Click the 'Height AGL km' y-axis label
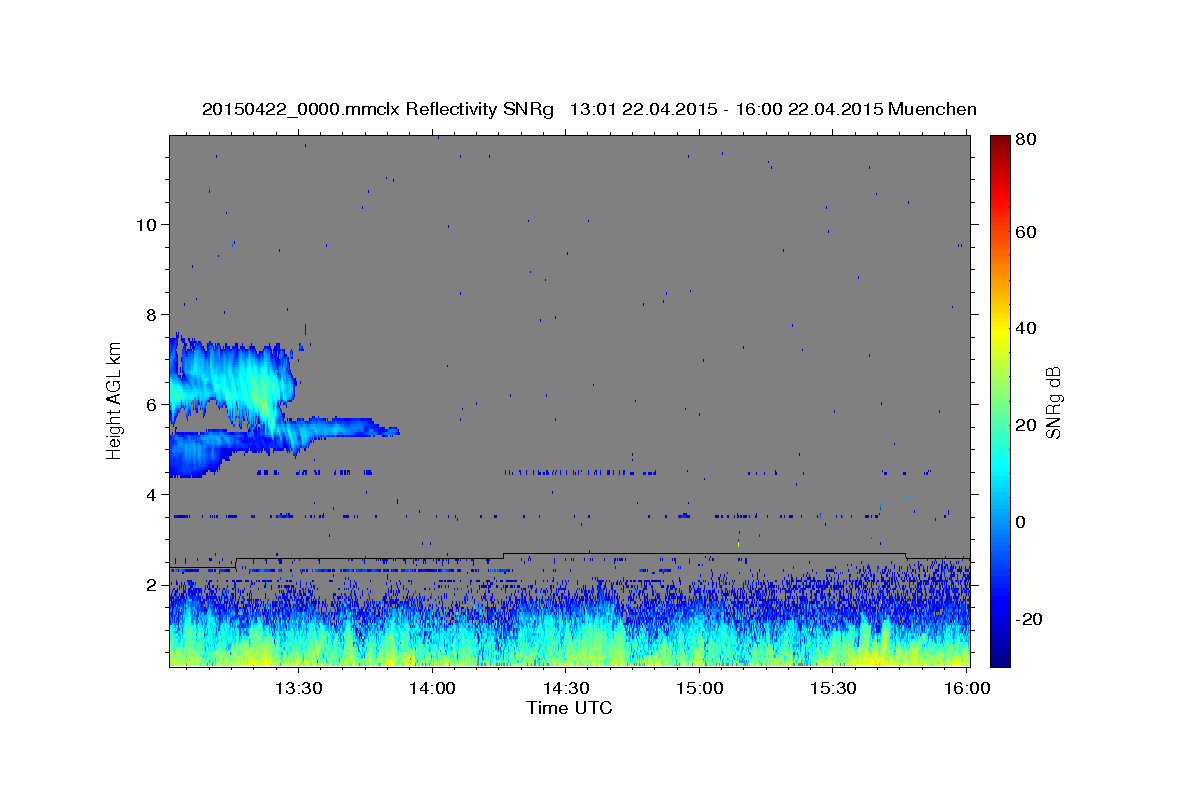Viewport: 1200px width, 800px height. pyautogui.click(x=114, y=401)
